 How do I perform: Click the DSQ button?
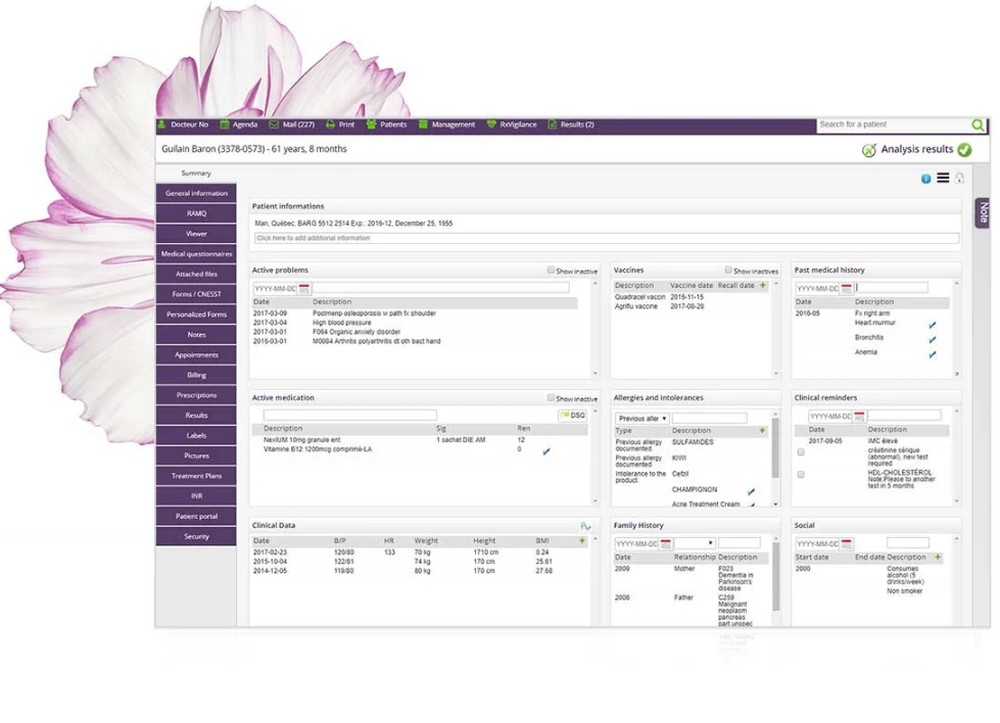tap(573, 415)
